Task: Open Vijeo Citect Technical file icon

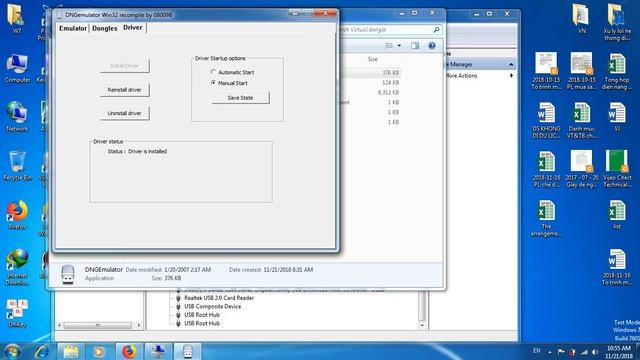Action: tap(617, 169)
